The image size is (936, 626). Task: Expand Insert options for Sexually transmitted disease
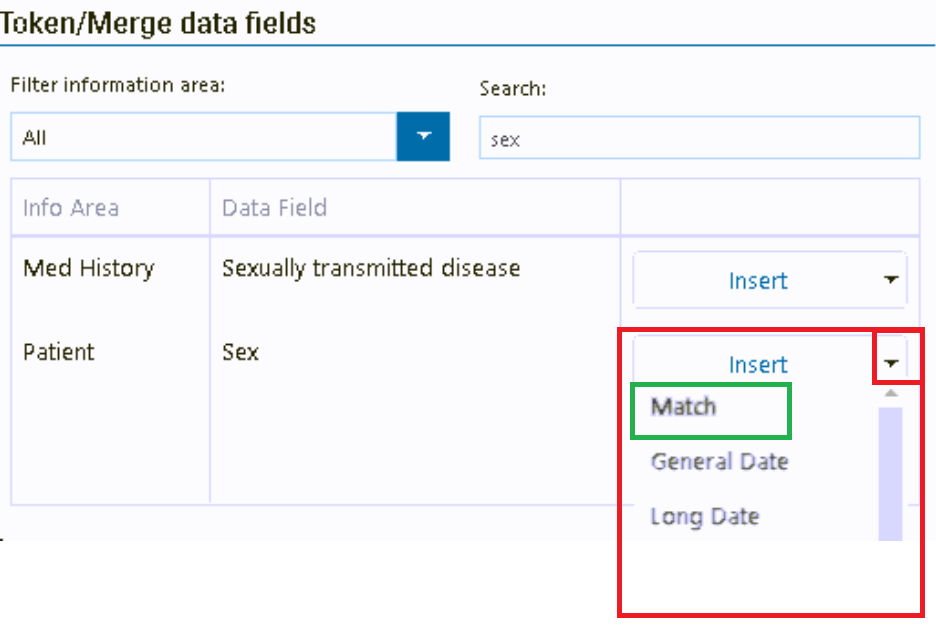[x=891, y=281]
